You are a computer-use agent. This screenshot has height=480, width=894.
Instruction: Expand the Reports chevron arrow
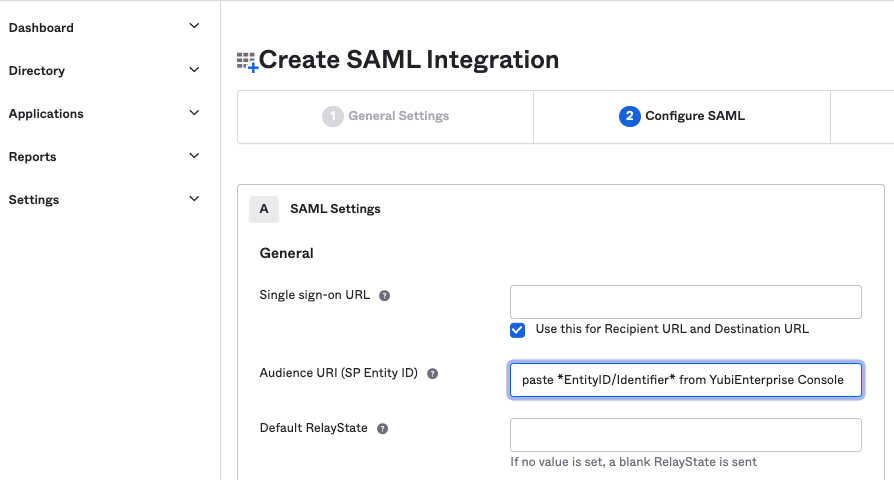point(194,156)
